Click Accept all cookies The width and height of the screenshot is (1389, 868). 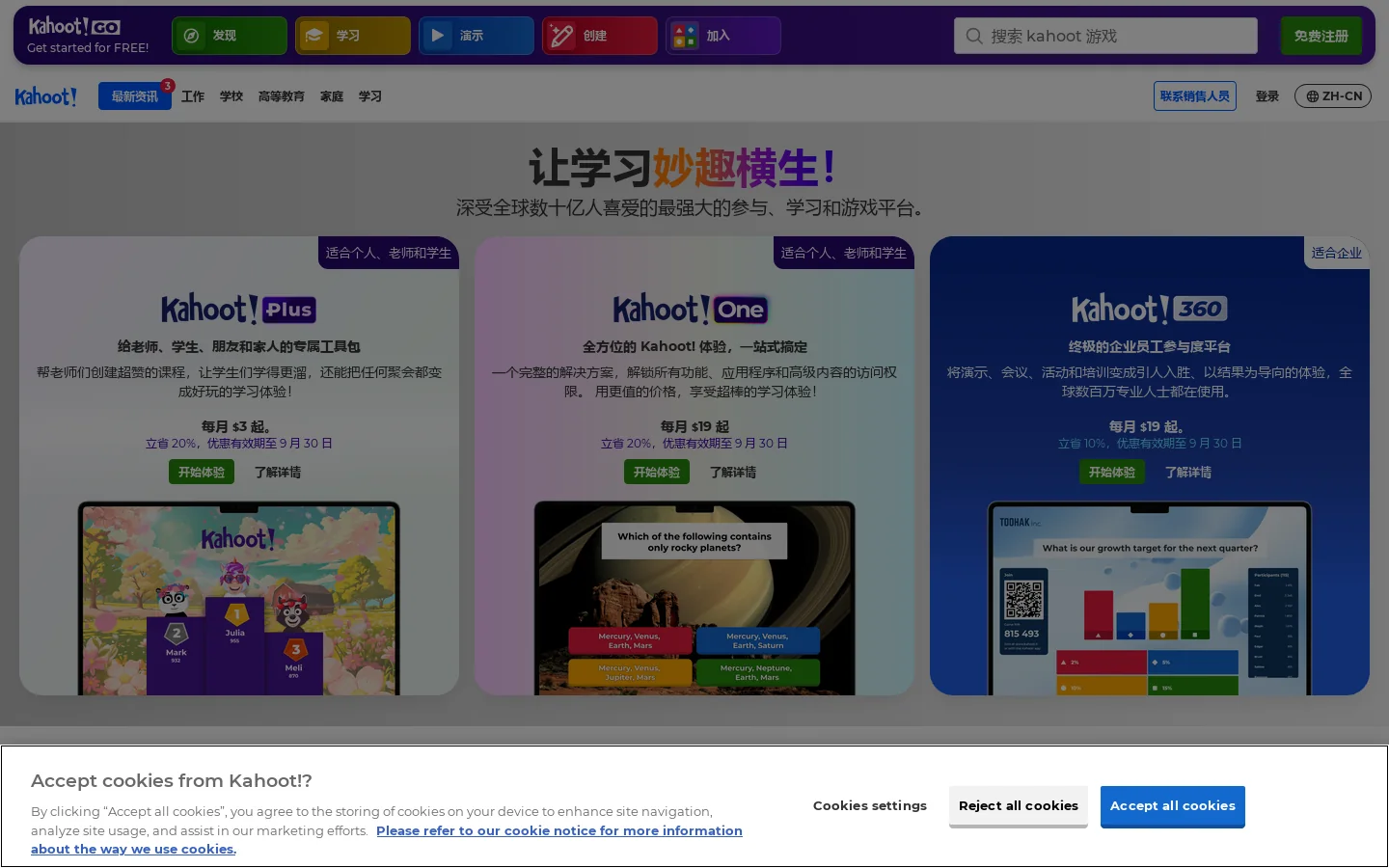pos(1173,806)
